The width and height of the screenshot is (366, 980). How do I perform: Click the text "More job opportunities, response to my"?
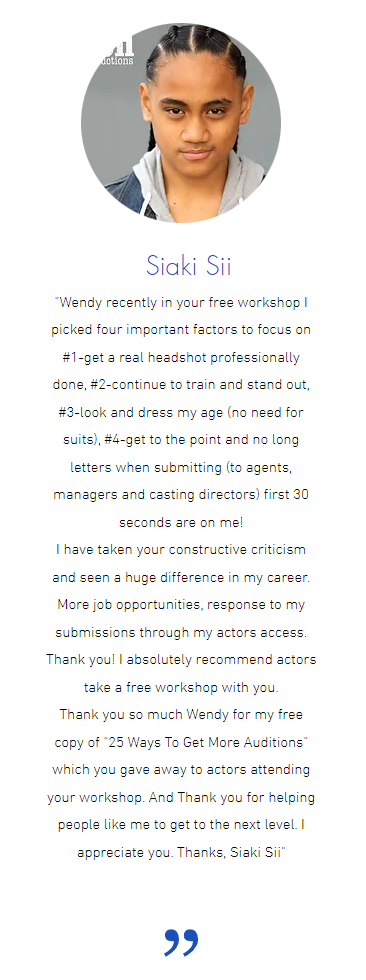pos(181,605)
